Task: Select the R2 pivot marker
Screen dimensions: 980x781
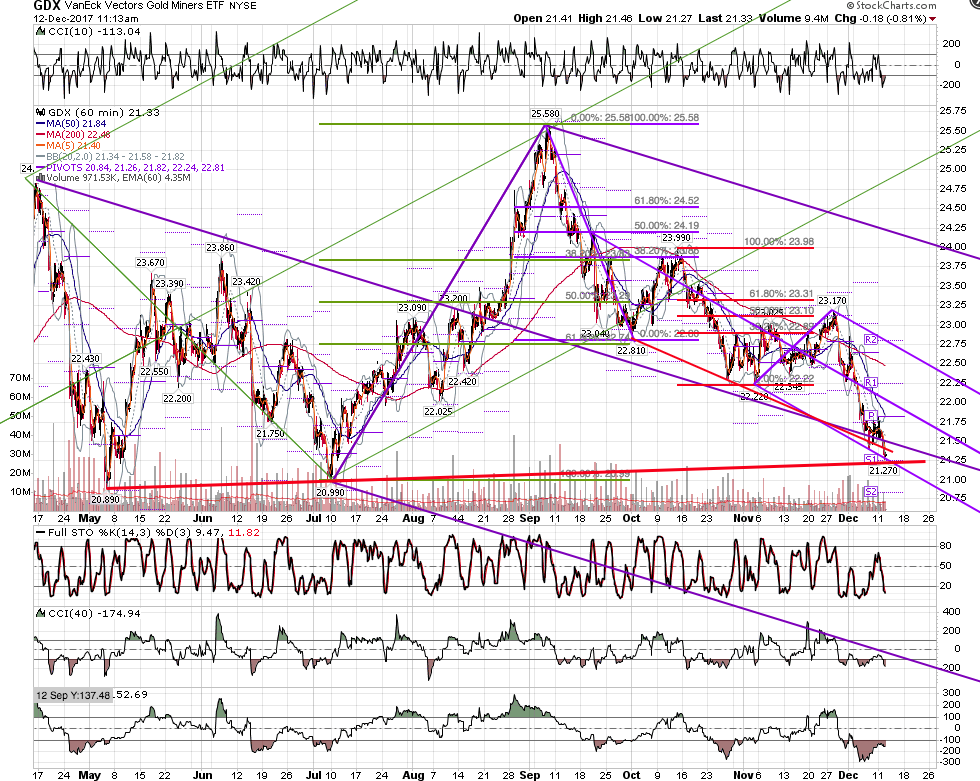Action: [x=871, y=339]
